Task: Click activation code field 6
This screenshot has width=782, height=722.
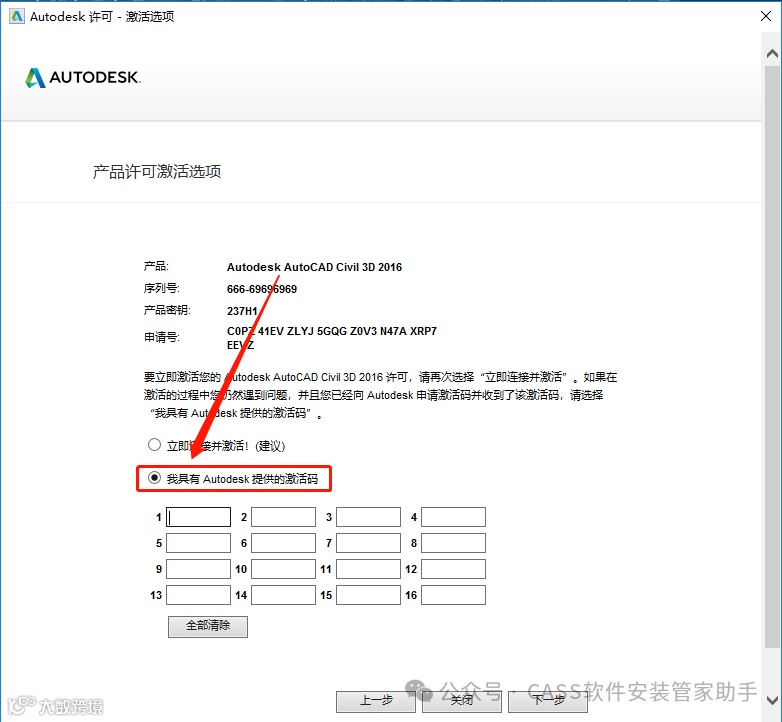Action: tap(283, 543)
